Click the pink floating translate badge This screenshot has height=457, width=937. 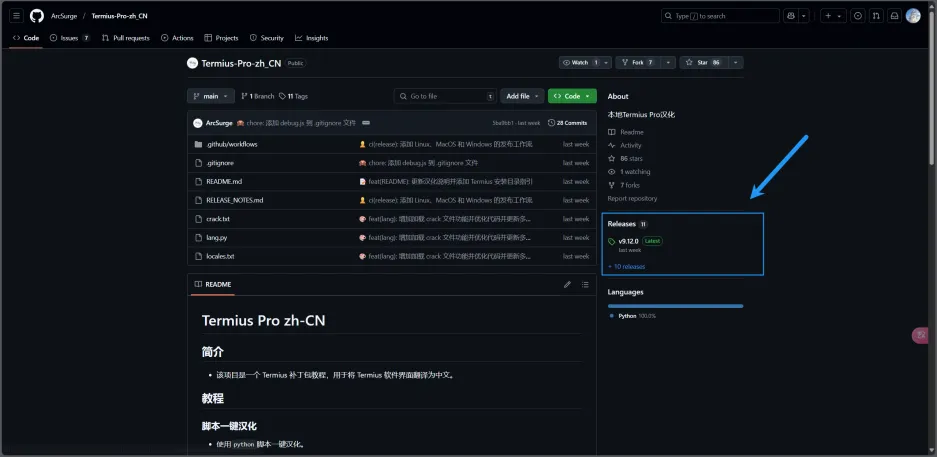(x=921, y=335)
